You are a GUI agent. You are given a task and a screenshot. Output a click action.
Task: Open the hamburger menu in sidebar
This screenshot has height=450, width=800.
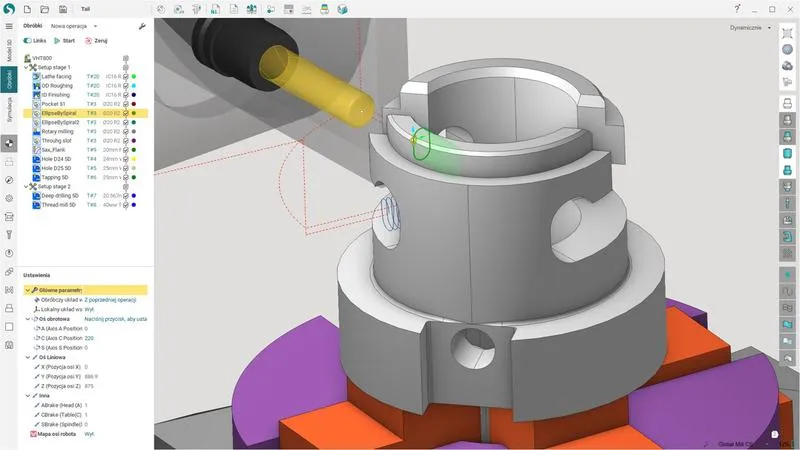(x=9, y=26)
